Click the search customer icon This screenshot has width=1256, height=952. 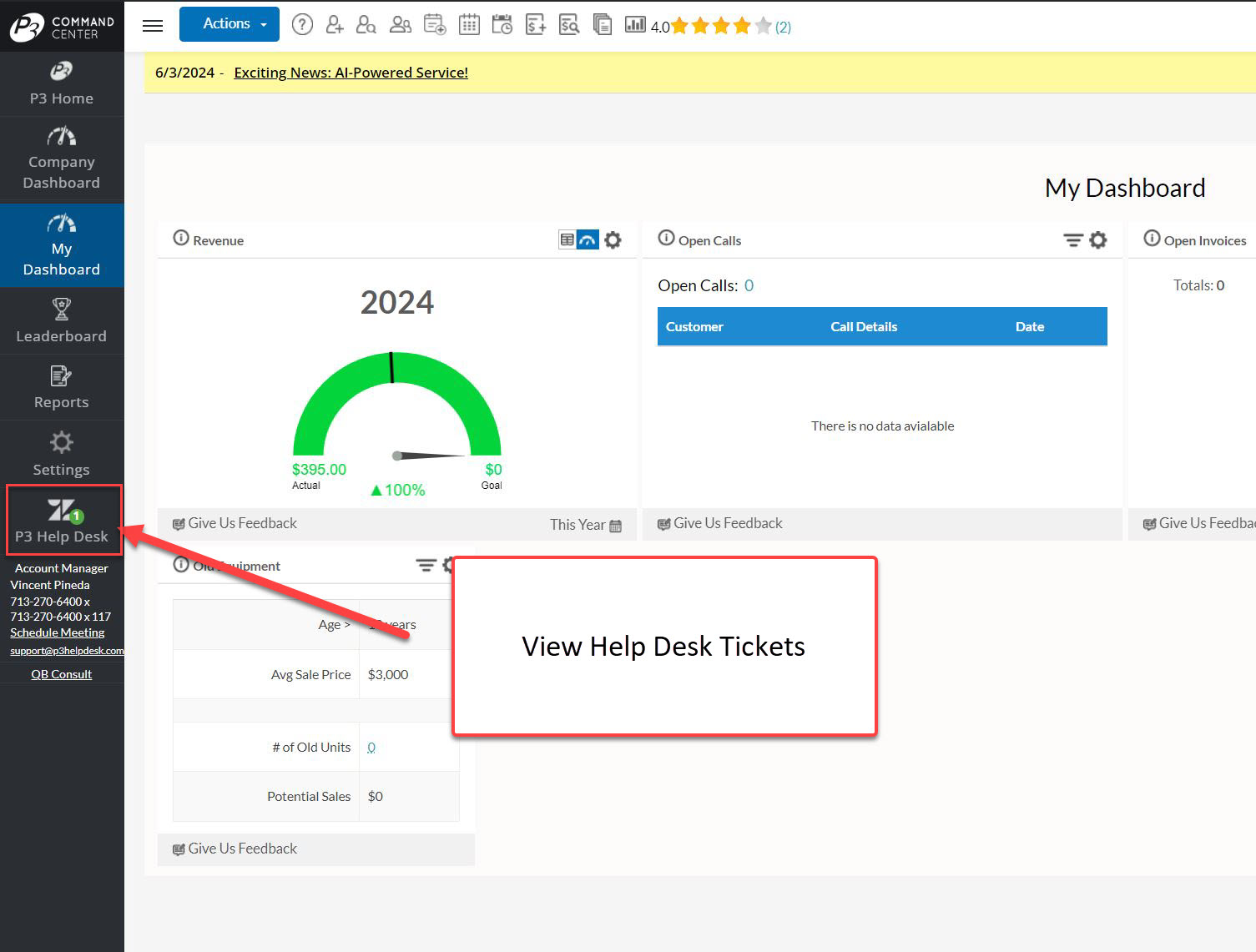366,25
